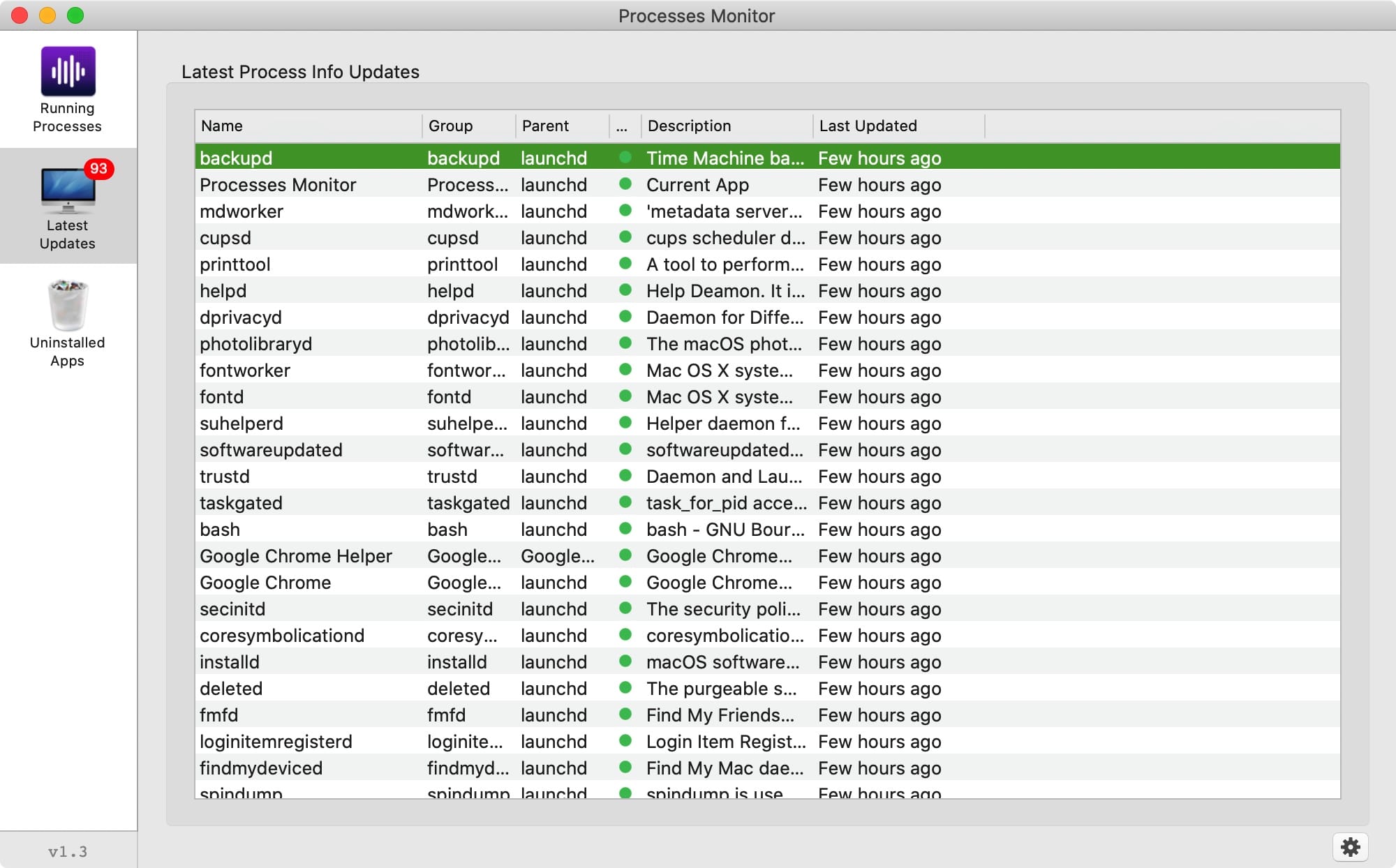
Task: Select the dprivacyd process row
Action: pyautogui.click(x=768, y=317)
